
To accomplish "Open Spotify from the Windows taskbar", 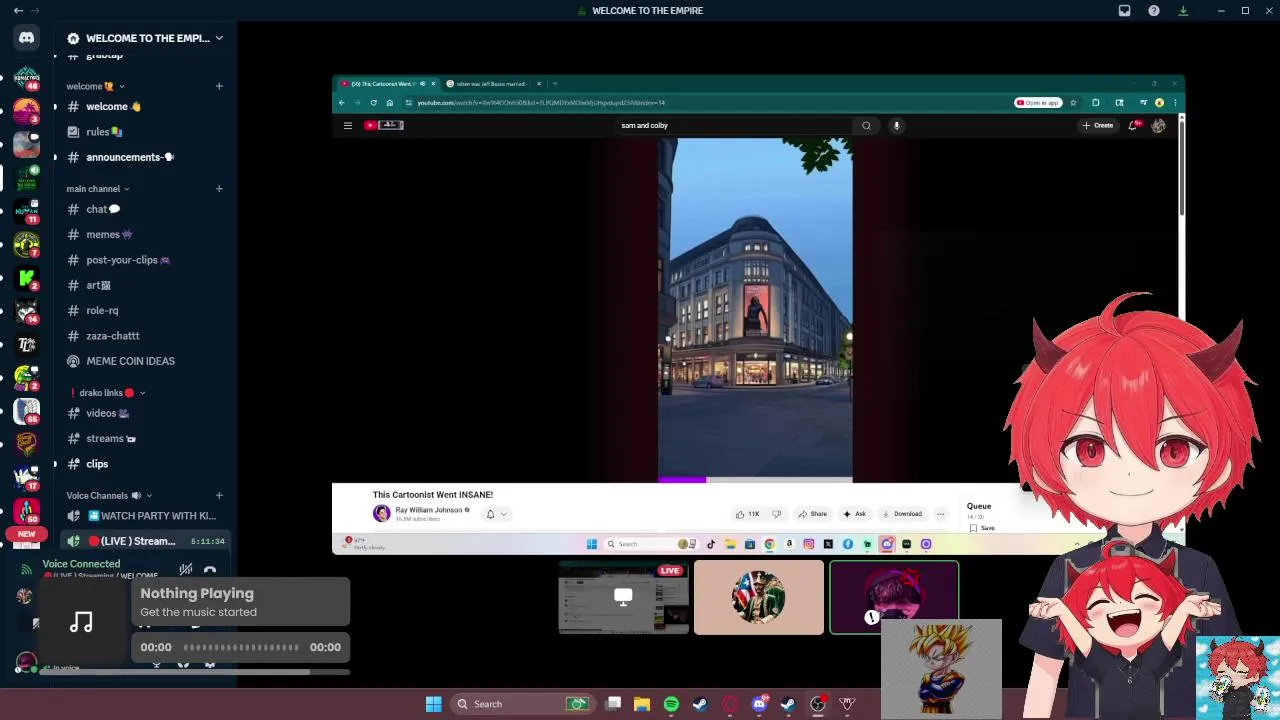I will click(671, 704).
